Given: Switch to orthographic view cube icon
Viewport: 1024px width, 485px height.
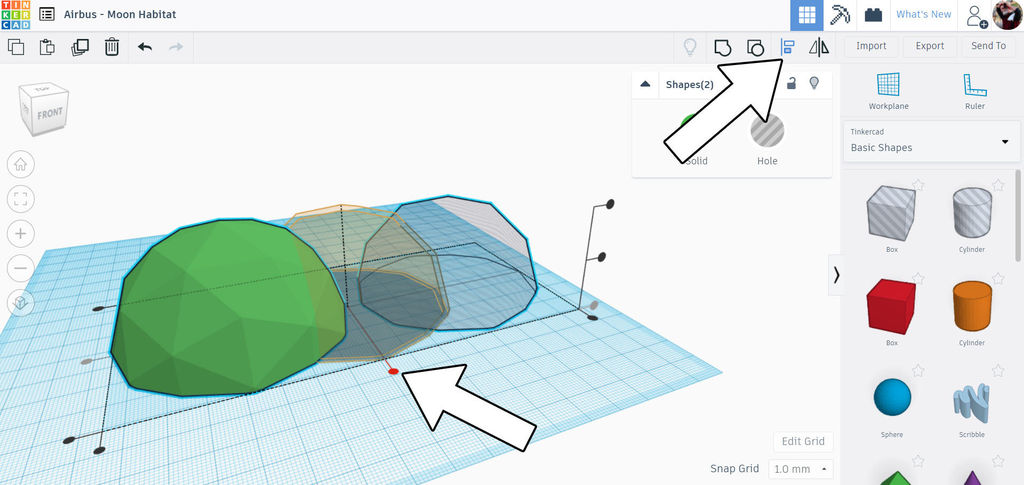Looking at the screenshot, I should 20,303.
